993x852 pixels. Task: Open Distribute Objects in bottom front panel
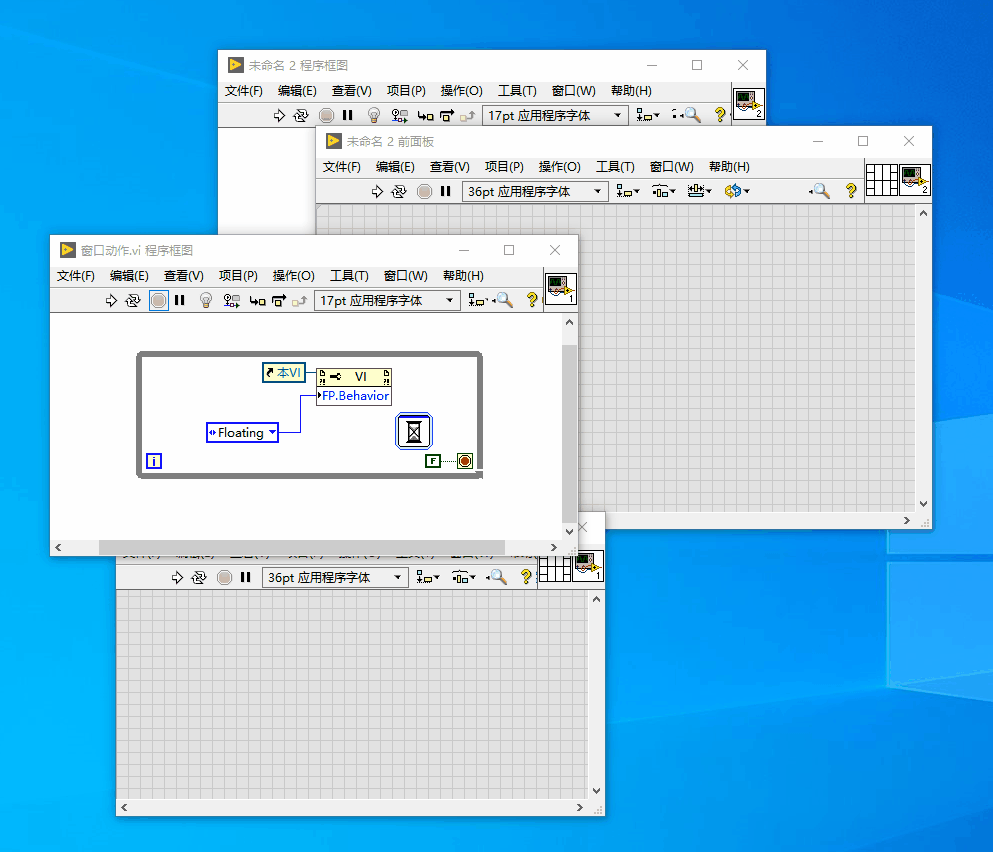tap(464, 577)
